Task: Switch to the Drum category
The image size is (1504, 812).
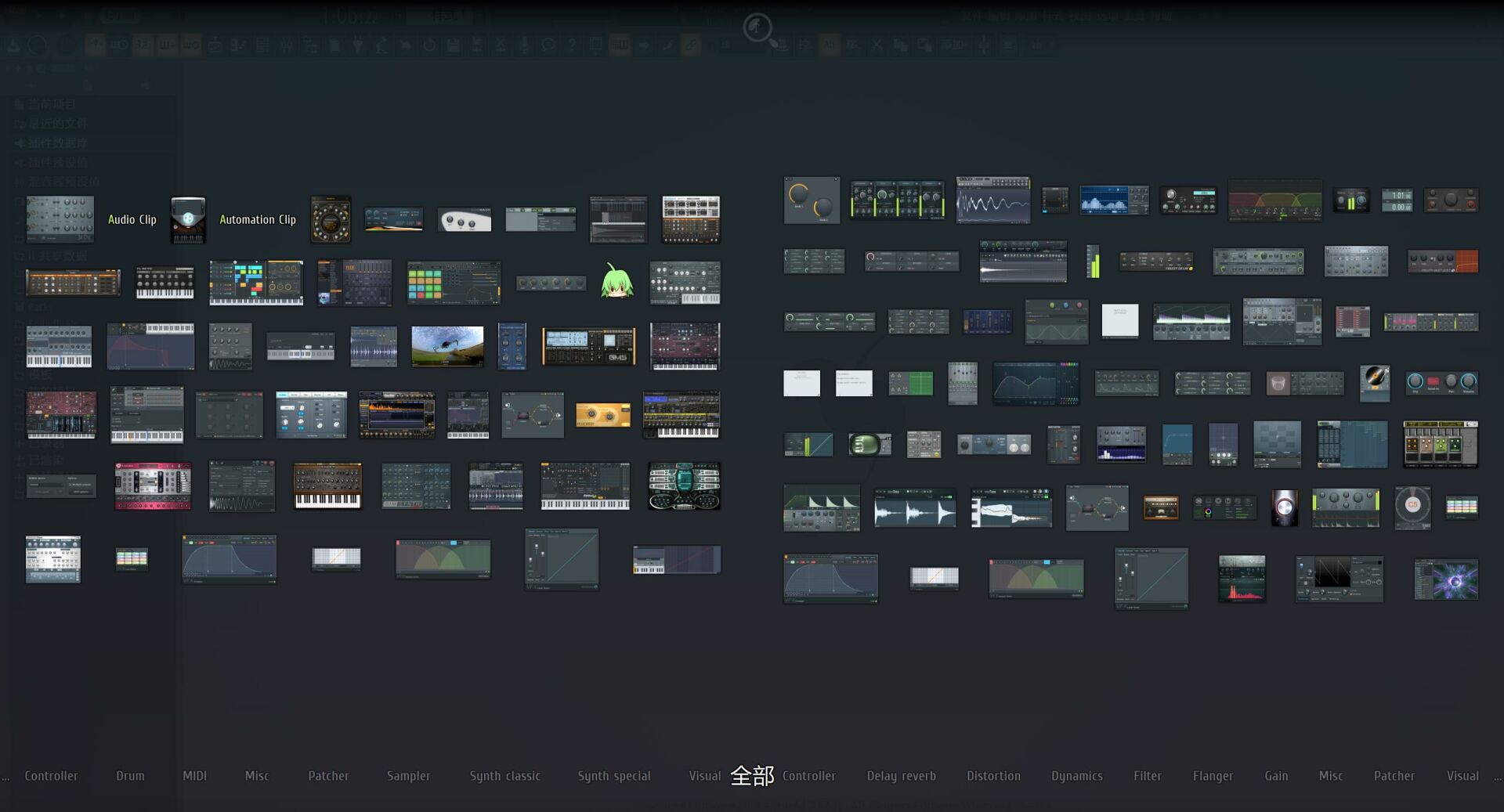Action: tap(130, 776)
